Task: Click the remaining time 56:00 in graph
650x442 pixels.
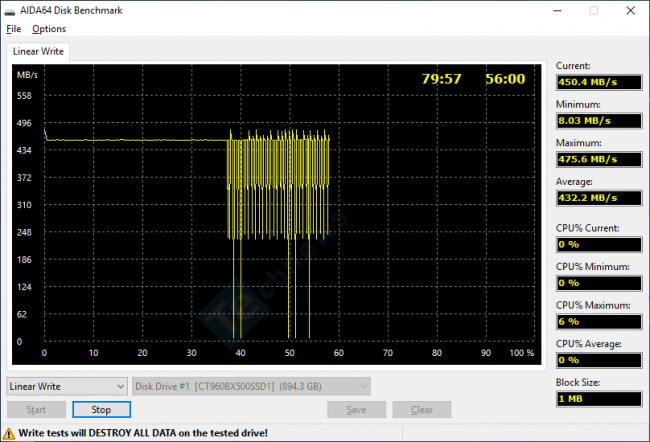Action: (x=505, y=79)
